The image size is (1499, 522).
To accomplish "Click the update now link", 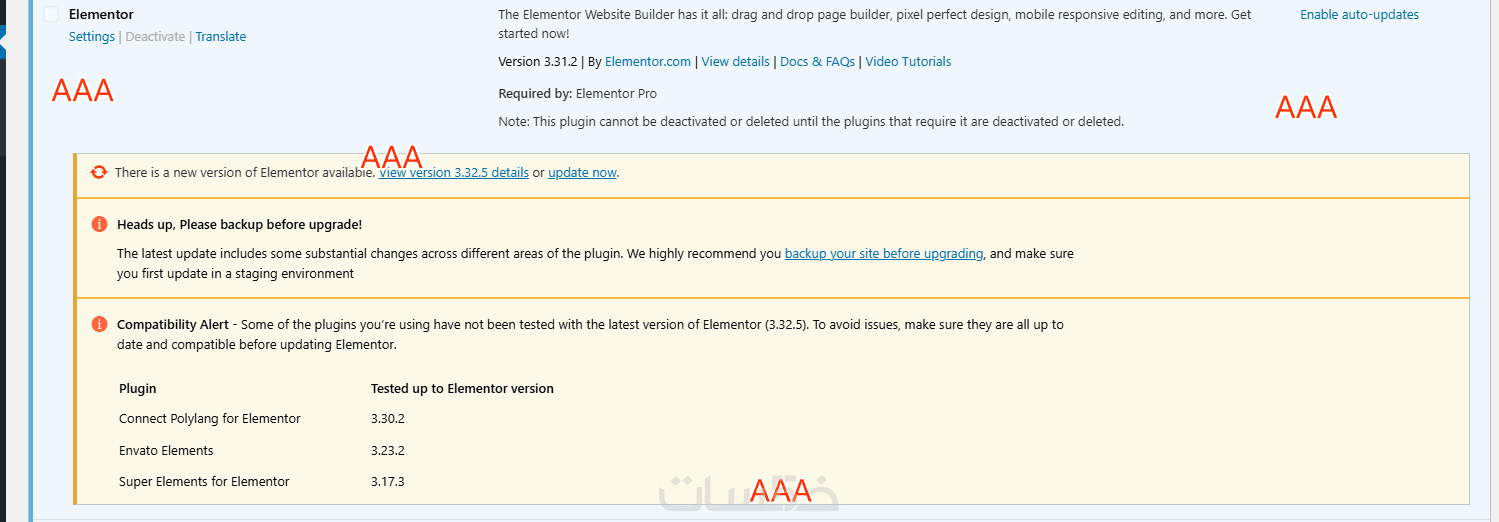I will click(x=582, y=173).
